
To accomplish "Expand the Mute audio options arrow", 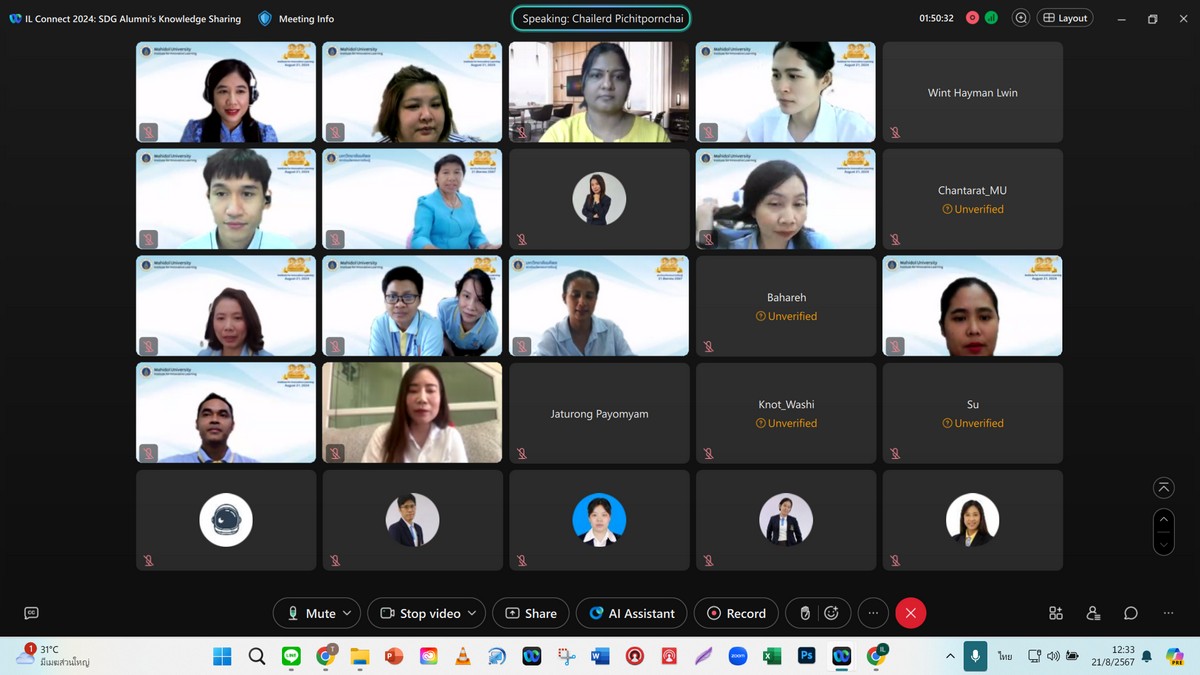I will click(347, 613).
